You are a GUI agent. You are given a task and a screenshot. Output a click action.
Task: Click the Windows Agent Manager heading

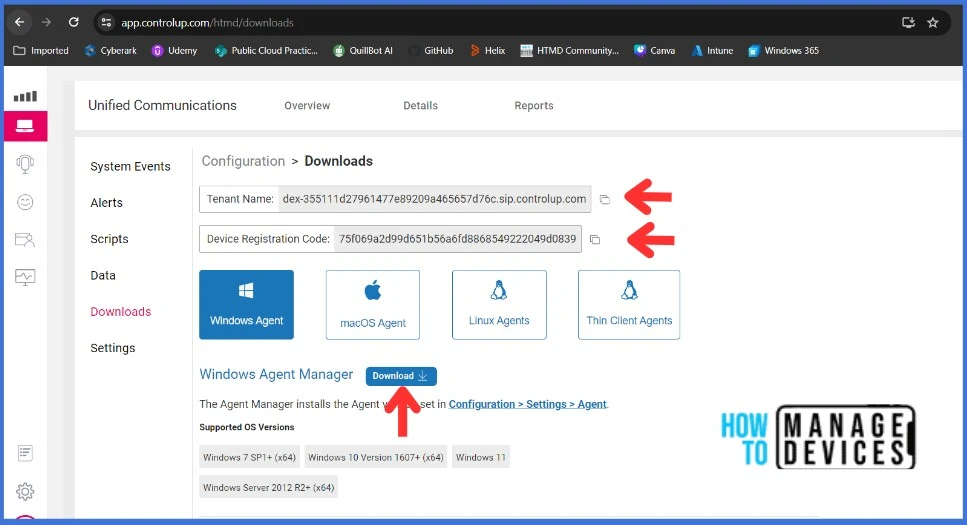[276, 374]
